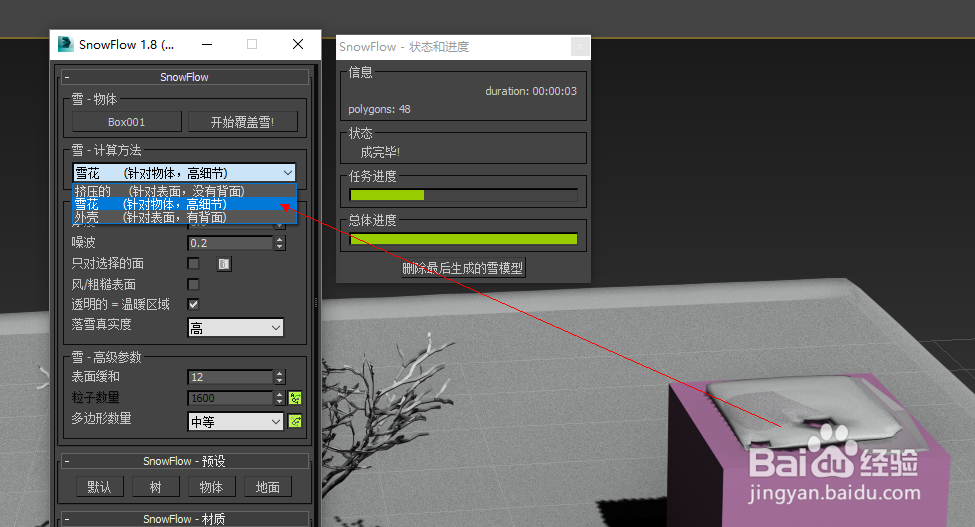Viewport: 975px width, 527px height.
Task: Click the 表面缓和 spinner arrows
Action: coord(280,377)
